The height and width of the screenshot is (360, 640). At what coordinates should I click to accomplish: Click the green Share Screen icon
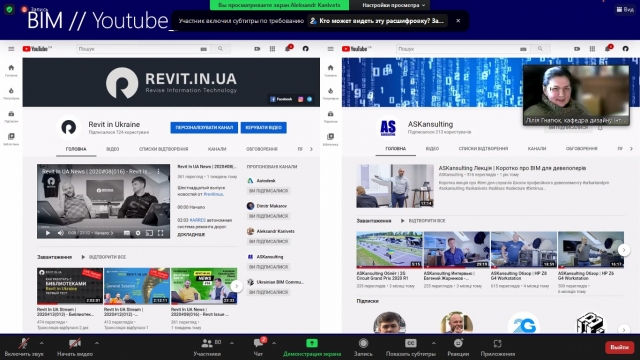tap(312, 343)
